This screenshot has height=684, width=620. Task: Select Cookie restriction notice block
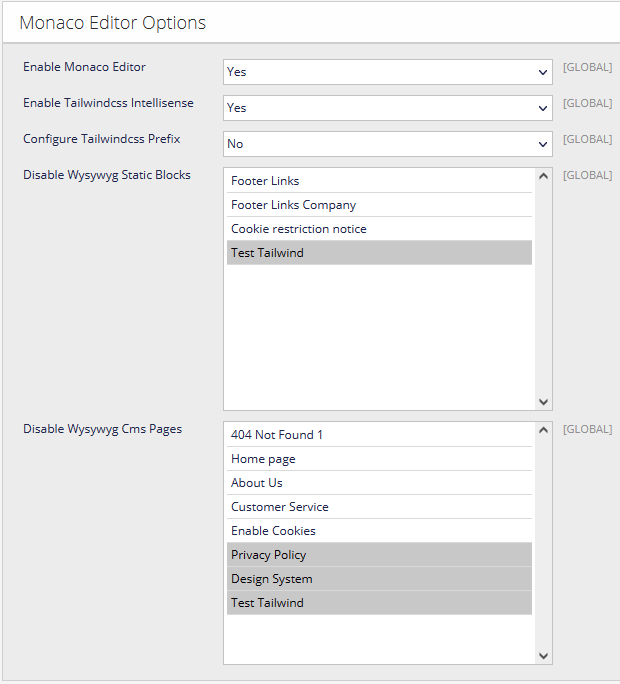click(x=379, y=229)
